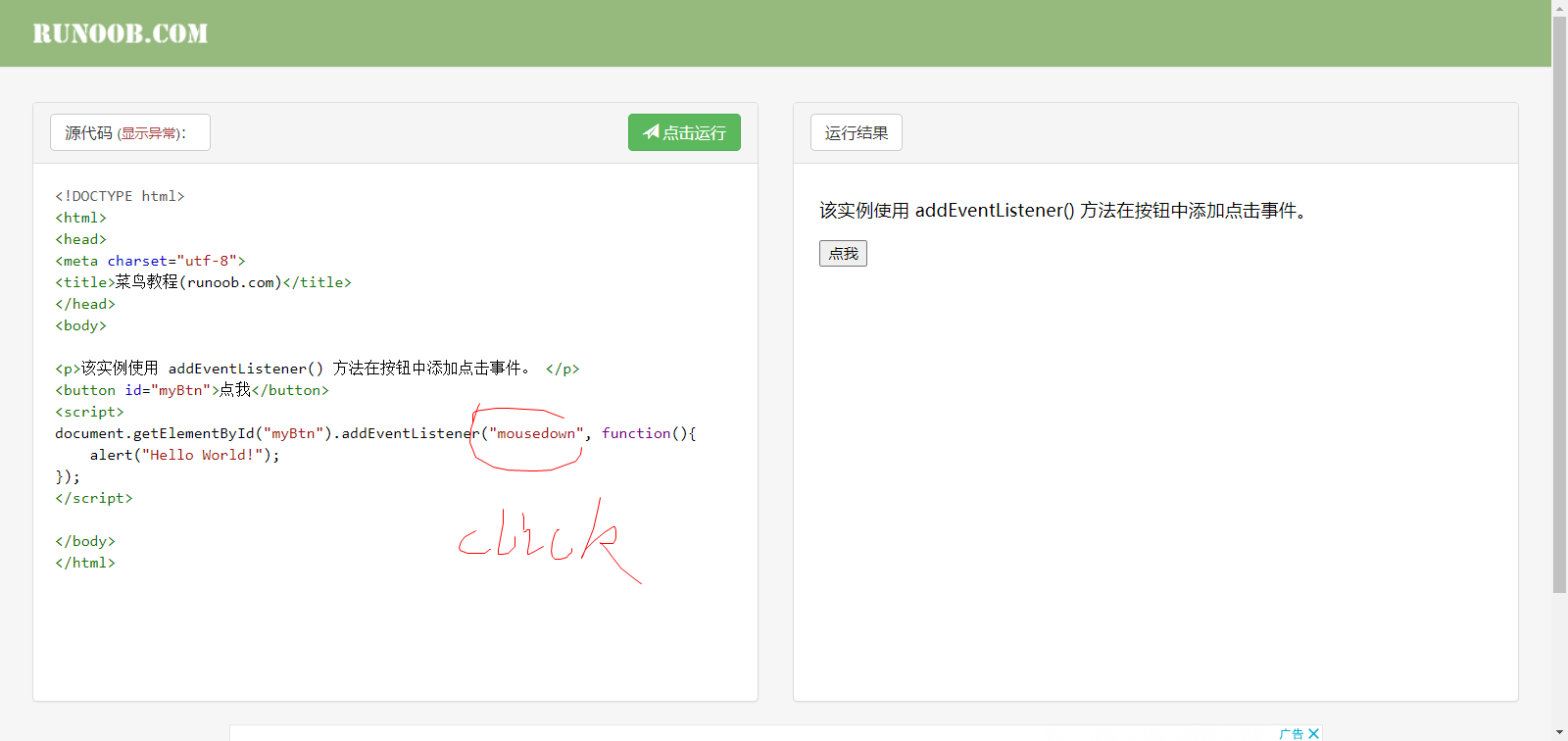Click the <p> paragraph code line
Screen dimensions: 1568x741
[318, 369]
